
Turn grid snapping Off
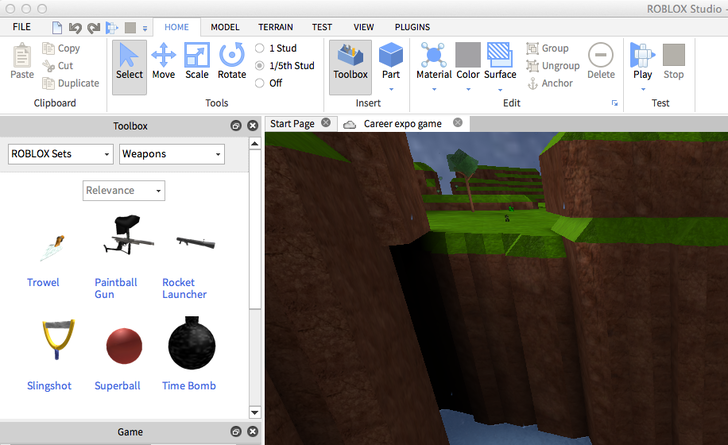268,83
